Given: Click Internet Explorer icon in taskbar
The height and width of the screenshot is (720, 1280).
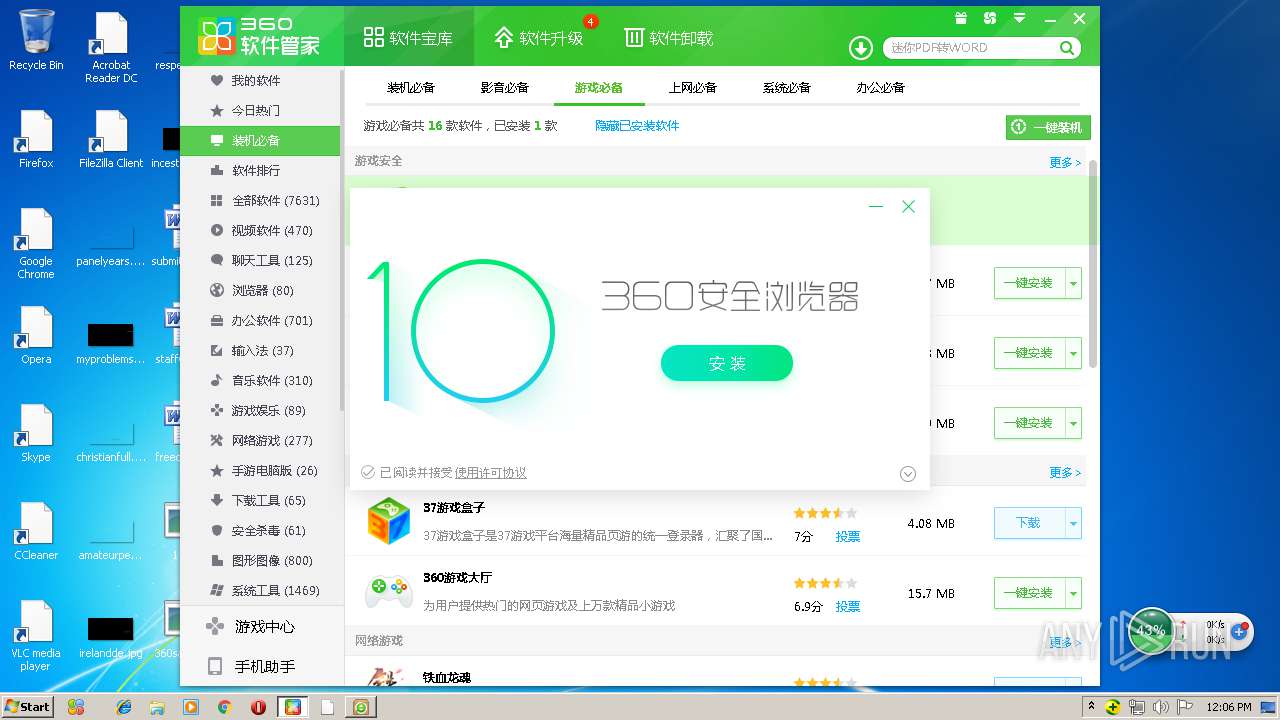Looking at the screenshot, I should (124, 706).
